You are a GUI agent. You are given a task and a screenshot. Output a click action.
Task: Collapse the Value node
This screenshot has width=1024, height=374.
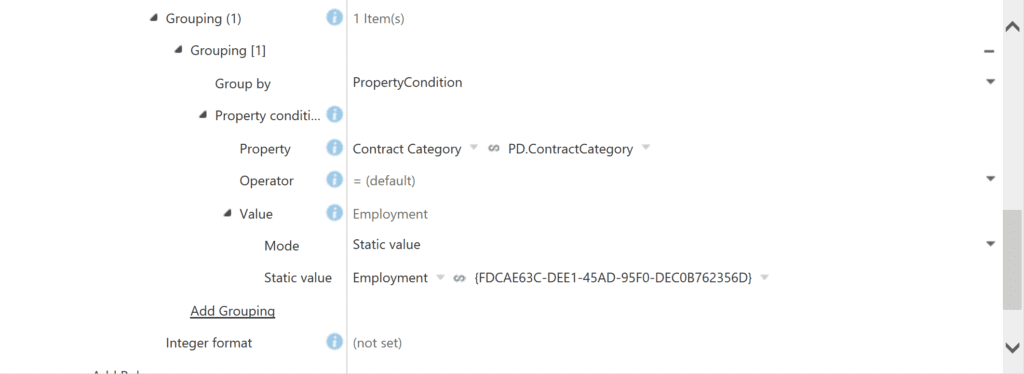(x=227, y=213)
